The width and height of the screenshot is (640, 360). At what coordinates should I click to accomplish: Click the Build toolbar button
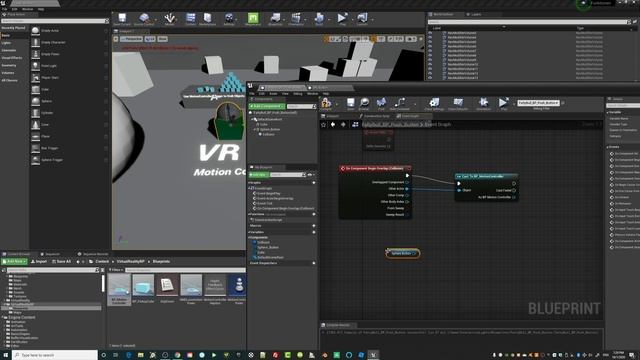[319, 19]
